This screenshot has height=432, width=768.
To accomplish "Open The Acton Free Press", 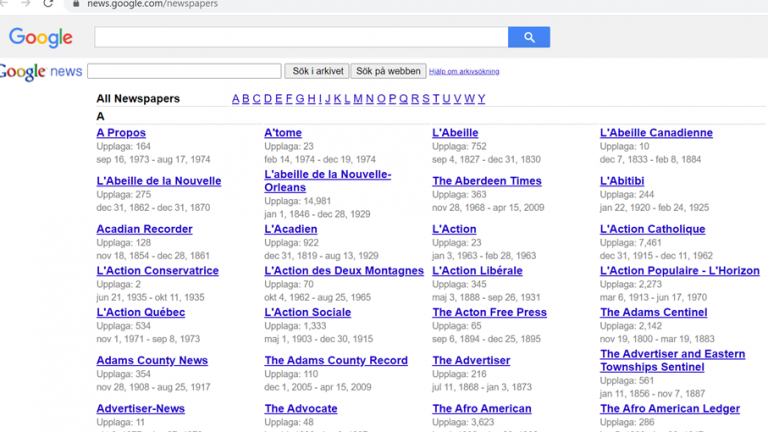I will tap(489, 312).
